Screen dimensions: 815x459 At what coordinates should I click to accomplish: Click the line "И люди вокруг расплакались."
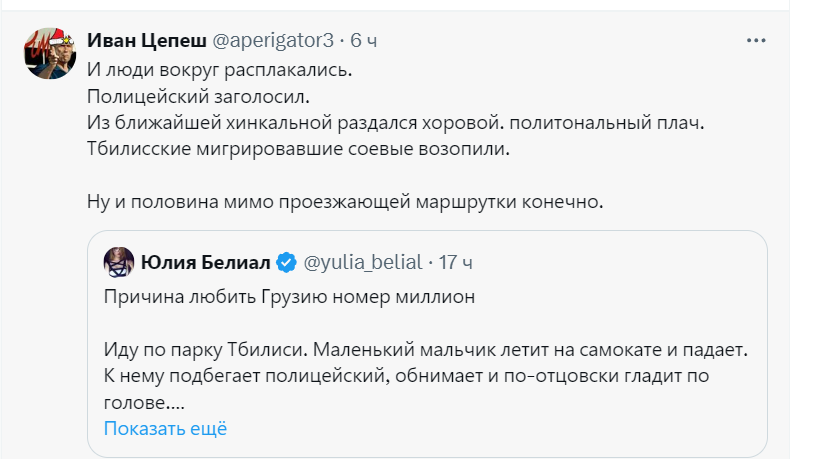point(219,71)
